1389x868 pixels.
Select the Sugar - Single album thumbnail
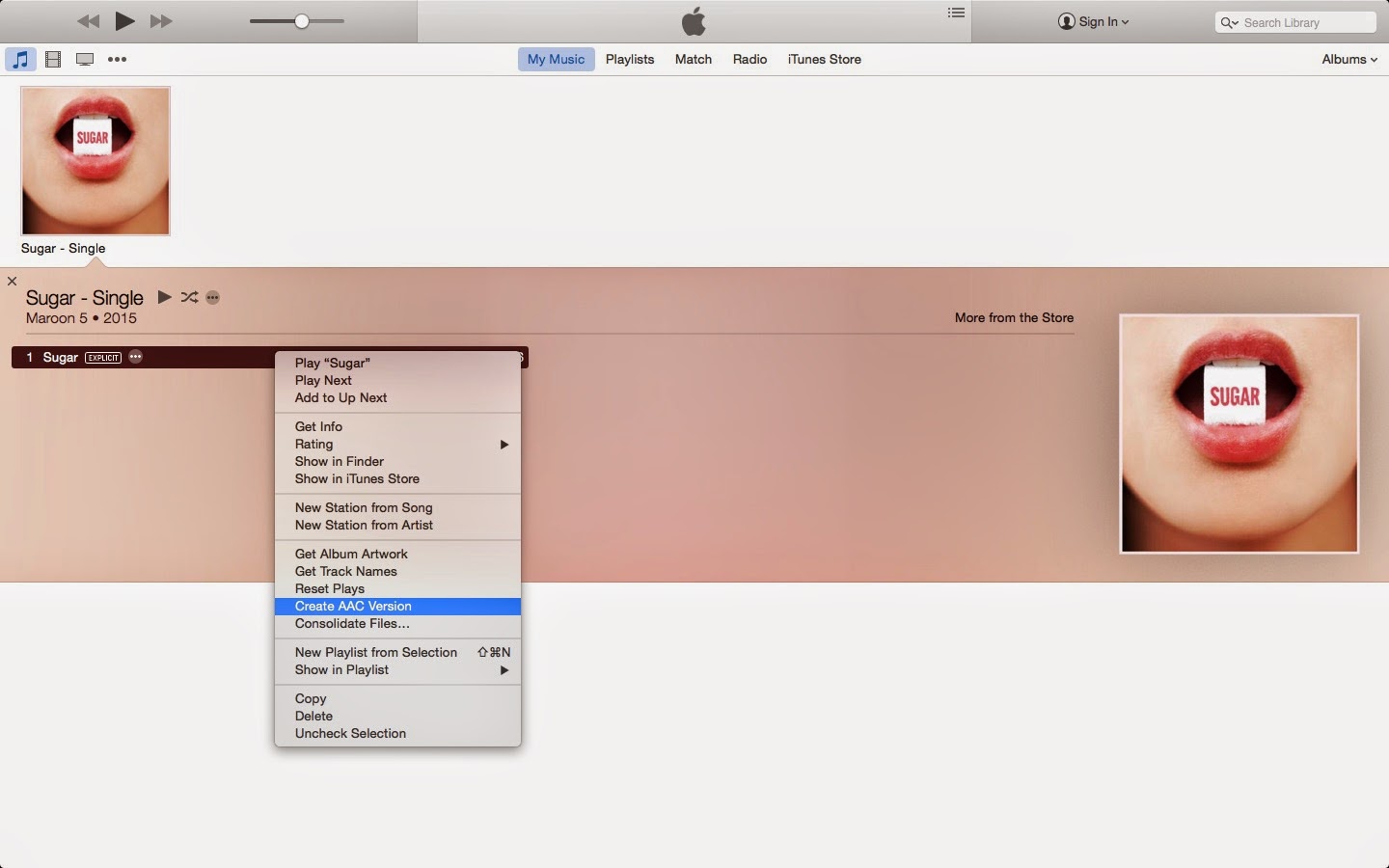click(x=95, y=161)
